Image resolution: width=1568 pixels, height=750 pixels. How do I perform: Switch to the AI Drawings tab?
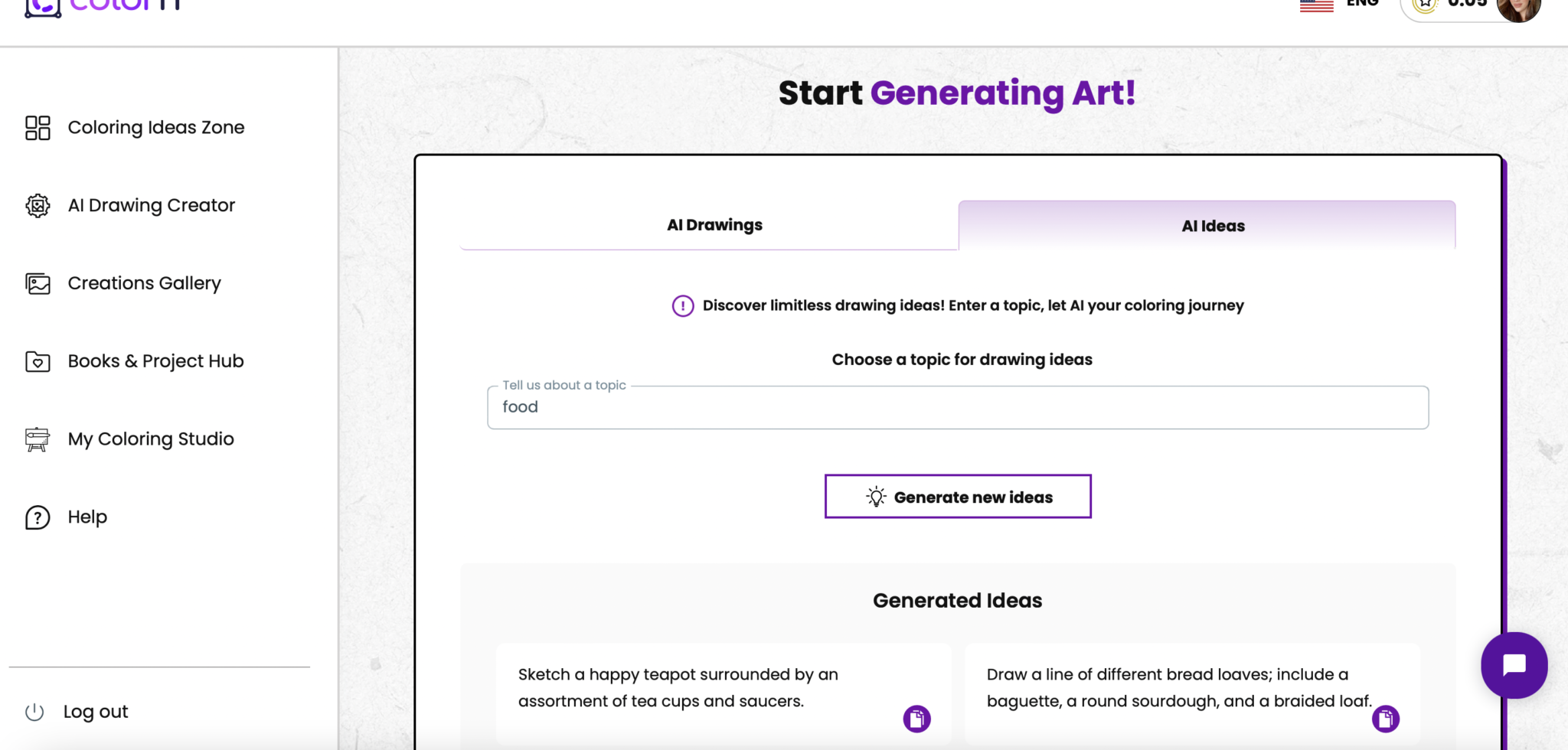(x=713, y=224)
